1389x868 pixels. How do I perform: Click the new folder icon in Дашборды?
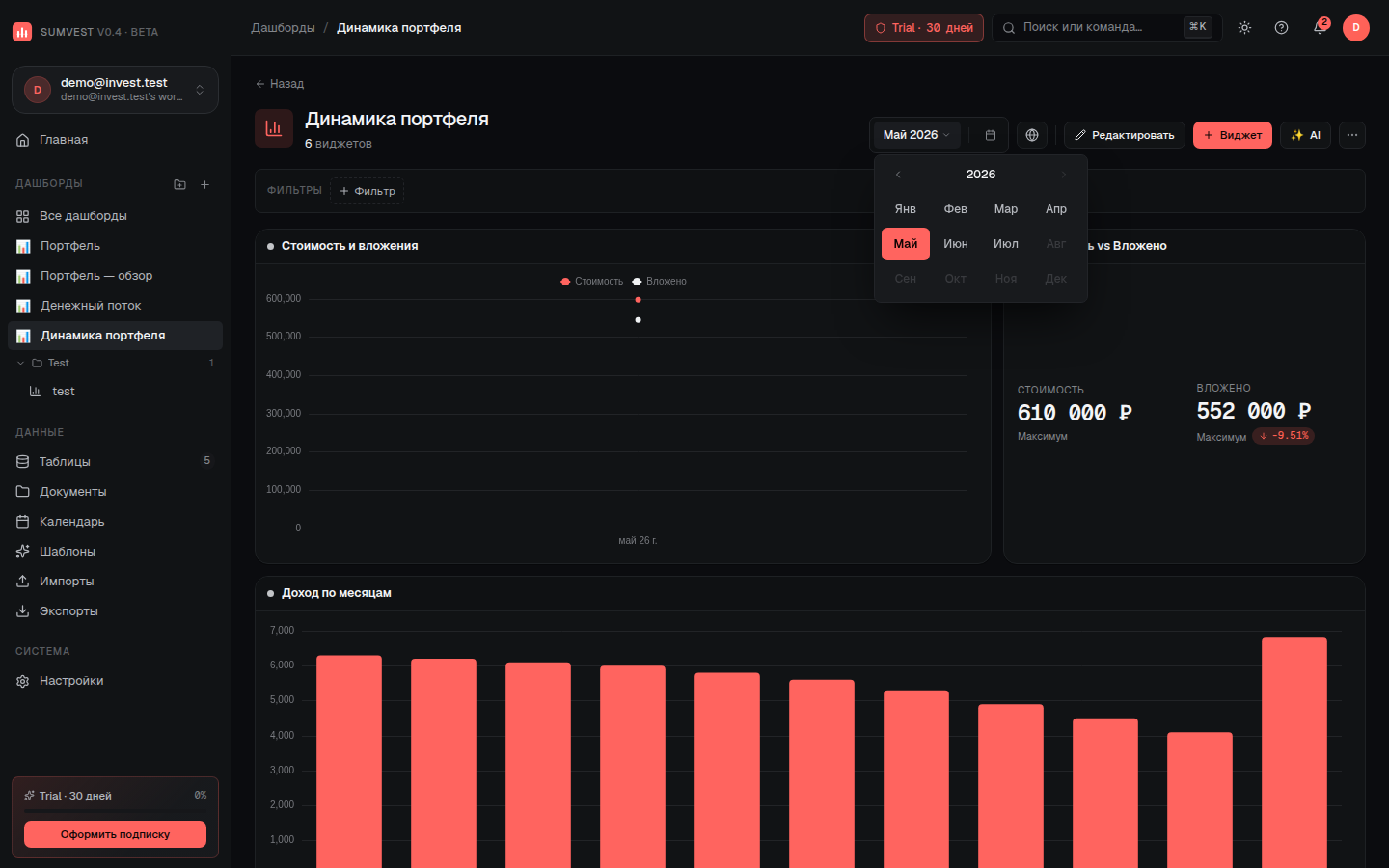tap(179, 184)
